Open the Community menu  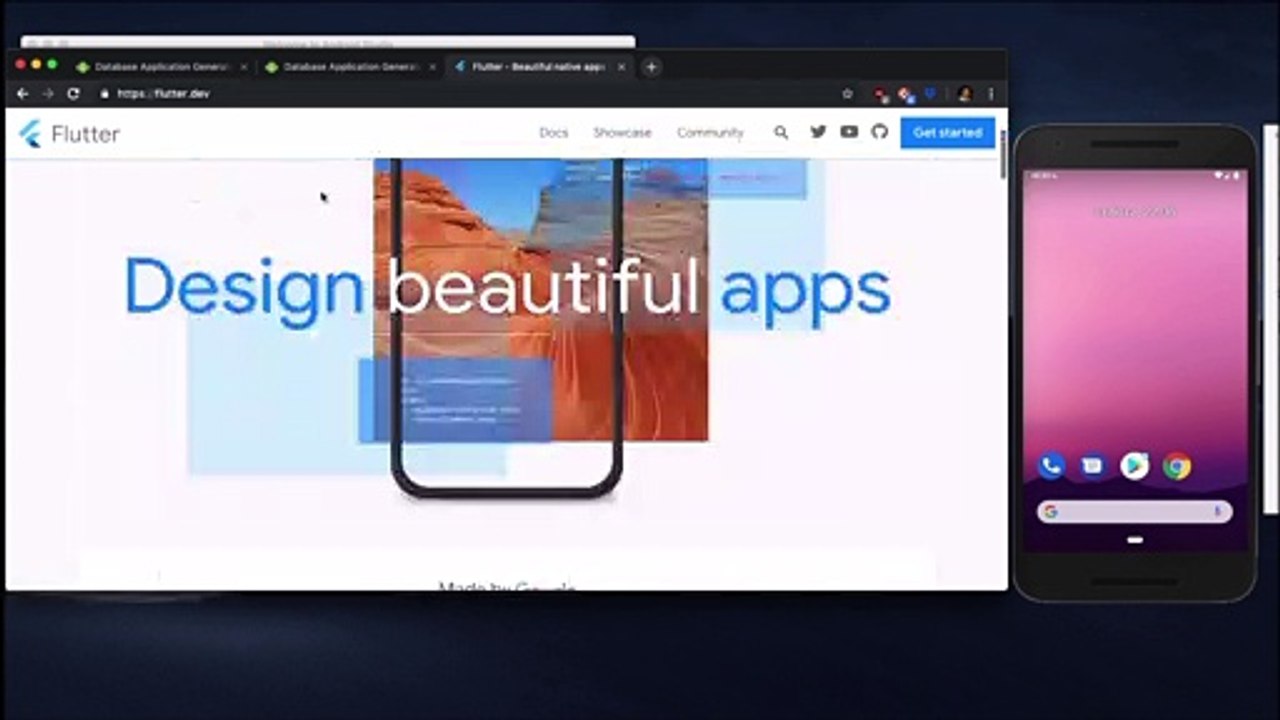pyautogui.click(x=710, y=132)
